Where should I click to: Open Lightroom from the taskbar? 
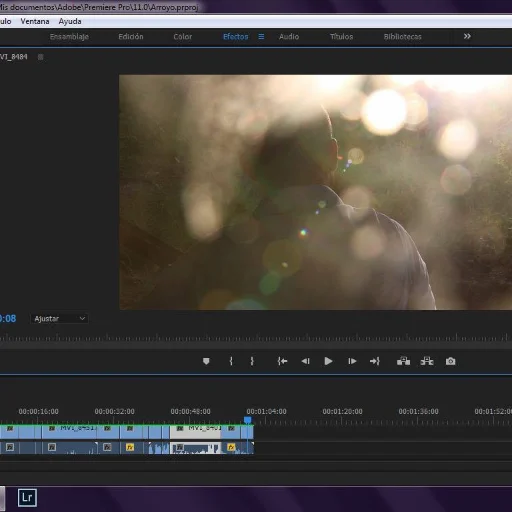click(x=27, y=498)
